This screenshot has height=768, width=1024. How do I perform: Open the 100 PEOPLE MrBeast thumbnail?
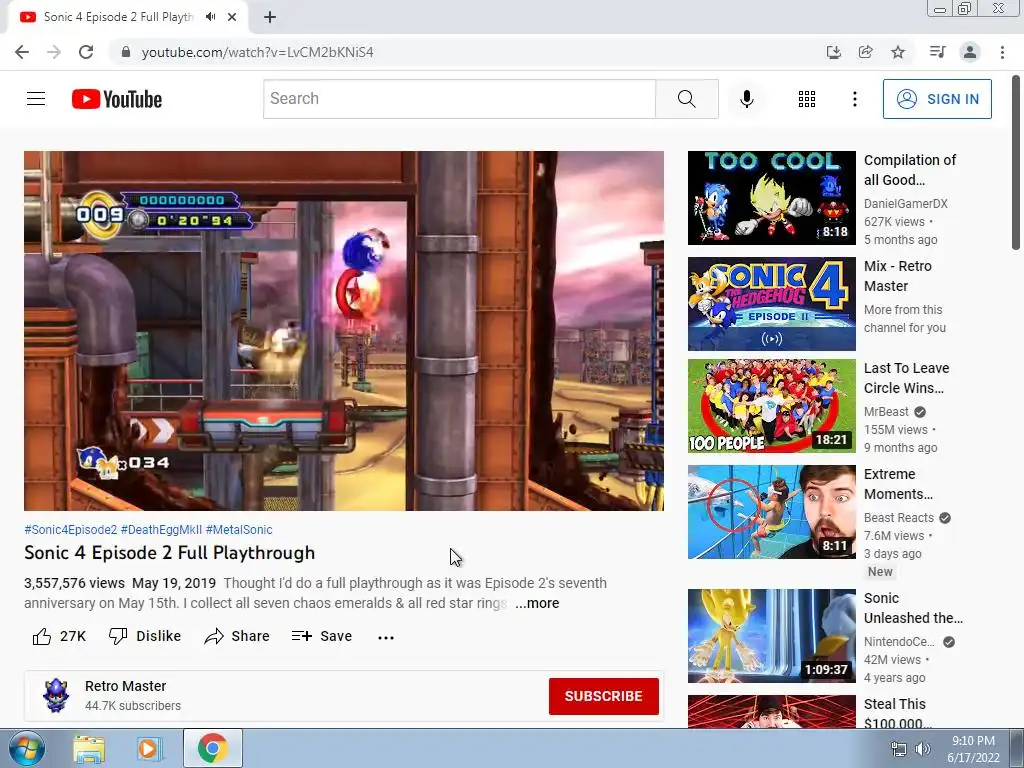pos(771,406)
